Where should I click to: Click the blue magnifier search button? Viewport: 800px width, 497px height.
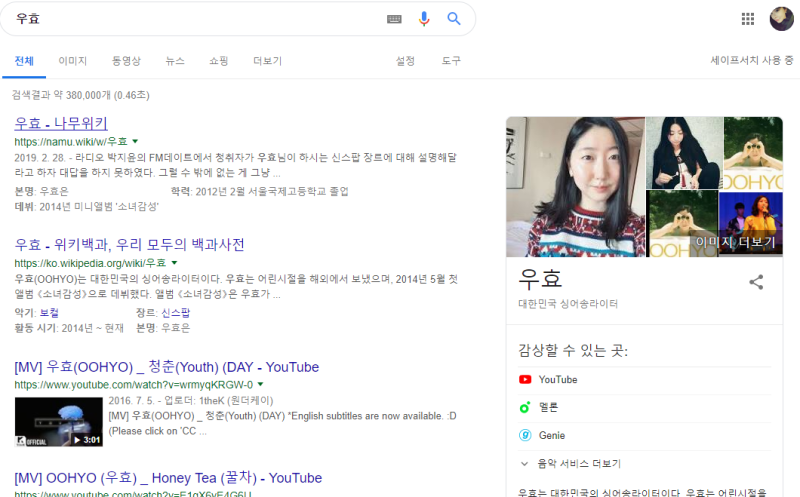click(454, 19)
